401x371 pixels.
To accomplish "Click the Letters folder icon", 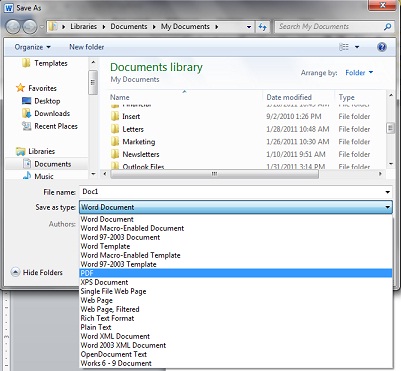I will (115, 129).
